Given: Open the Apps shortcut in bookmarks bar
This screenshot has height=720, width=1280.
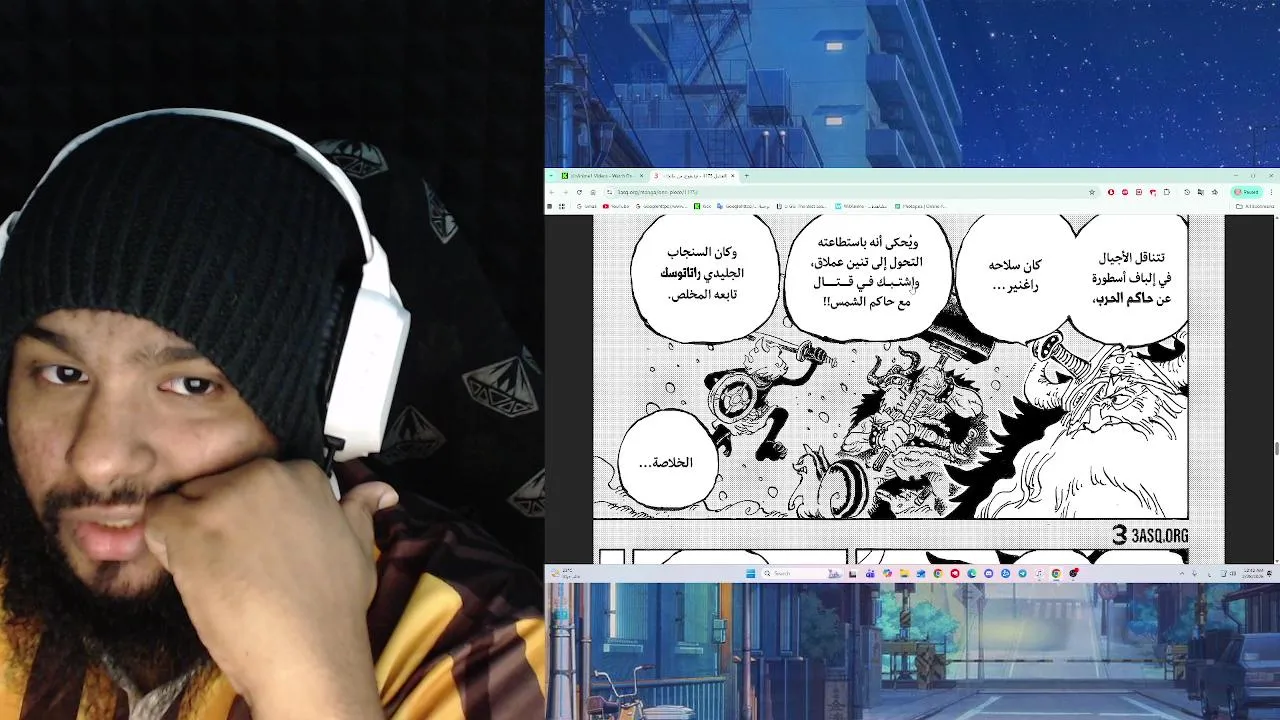Looking at the screenshot, I should [x=562, y=206].
